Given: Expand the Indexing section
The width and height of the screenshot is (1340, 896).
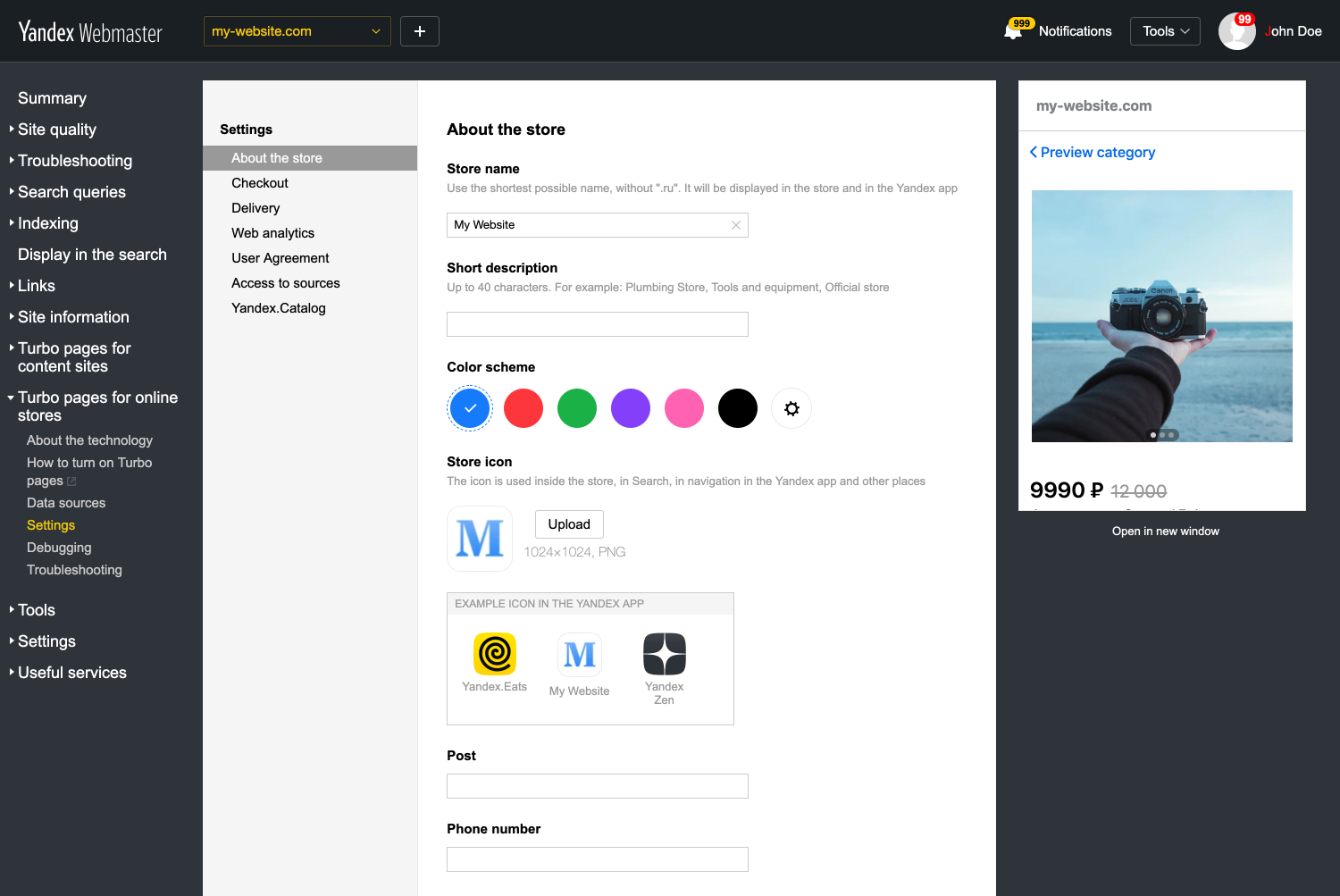Looking at the screenshot, I should click(48, 223).
